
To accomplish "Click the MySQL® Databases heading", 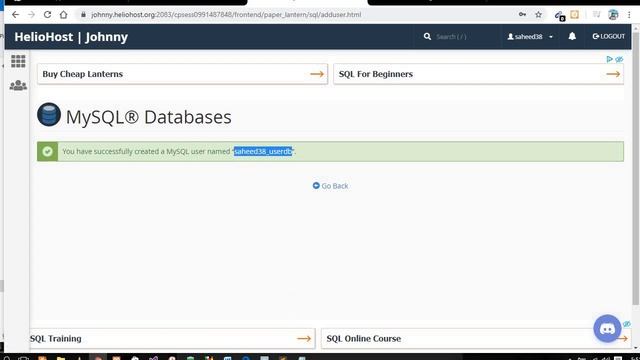I will 149,117.
